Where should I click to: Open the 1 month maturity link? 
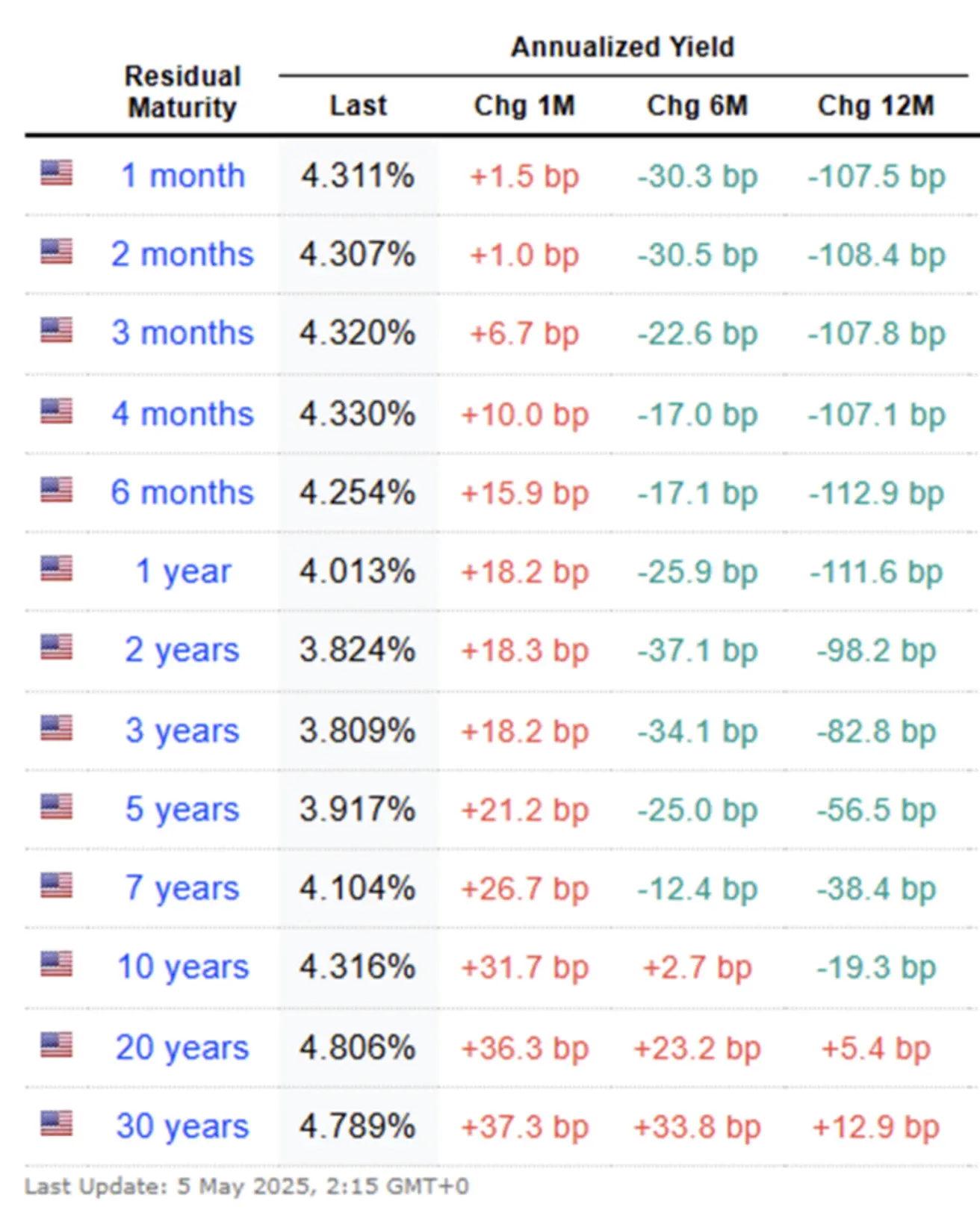click(x=183, y=176)
